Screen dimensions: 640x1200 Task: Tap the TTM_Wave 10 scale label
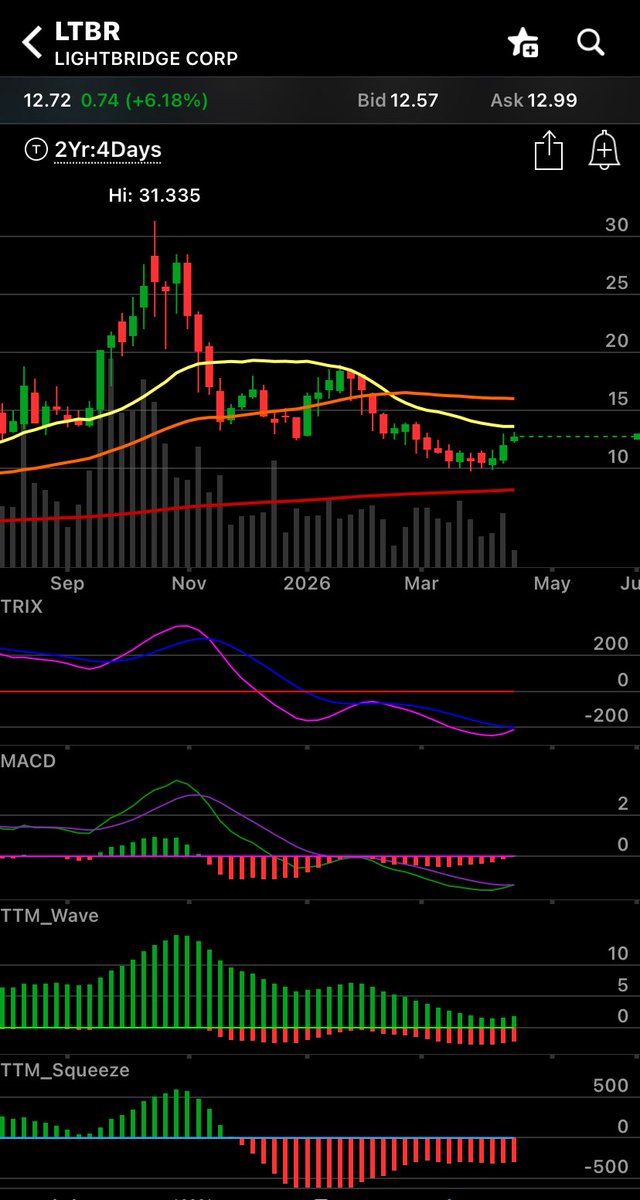[618, 953]
